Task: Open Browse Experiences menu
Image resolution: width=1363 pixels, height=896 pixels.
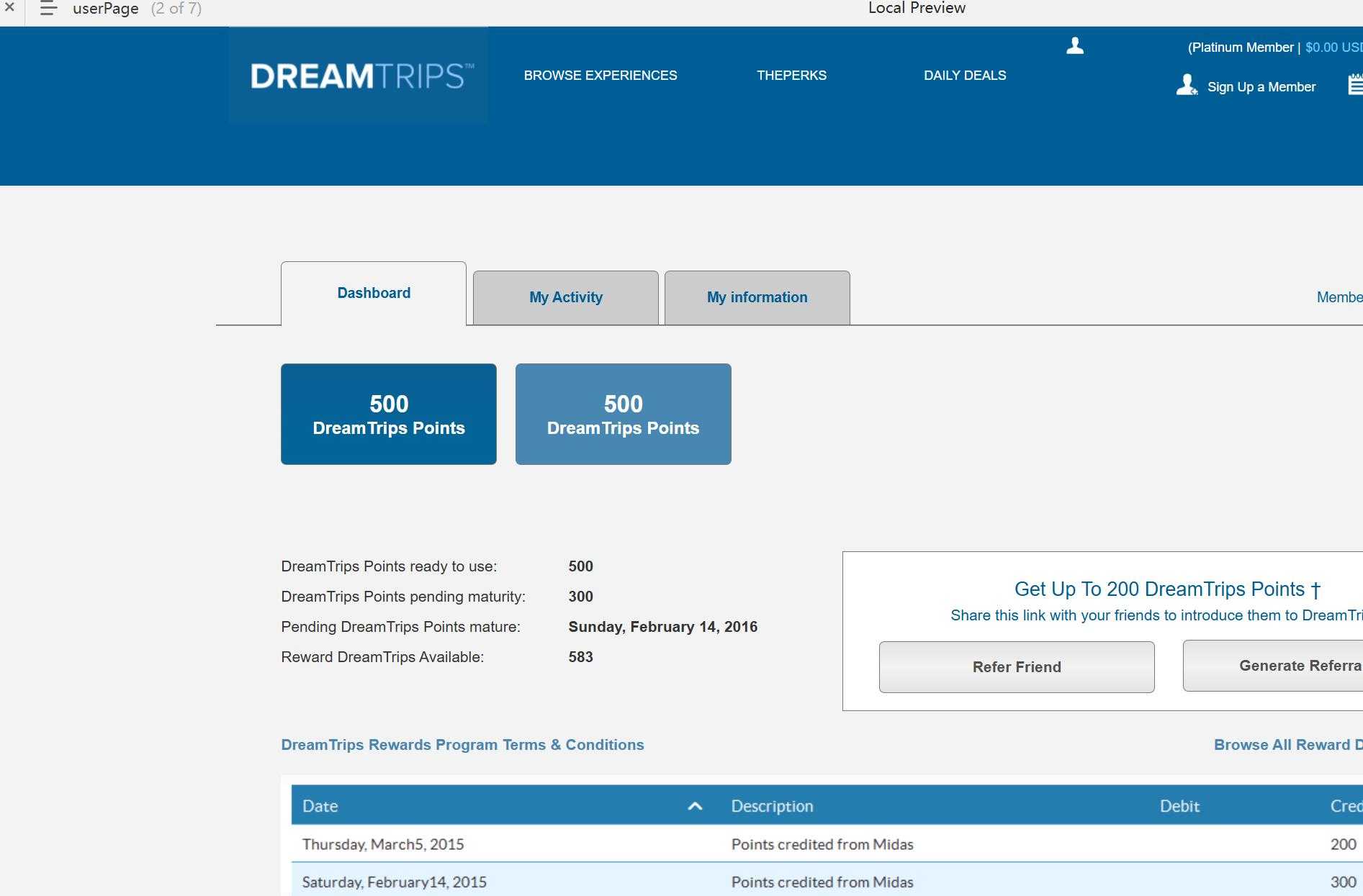Action: pos(600,76)
